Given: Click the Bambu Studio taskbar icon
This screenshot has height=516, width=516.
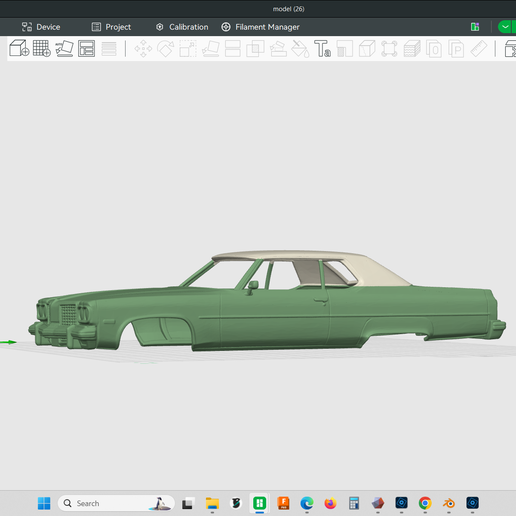Looking at the screenshot, I should coord(260,503).
